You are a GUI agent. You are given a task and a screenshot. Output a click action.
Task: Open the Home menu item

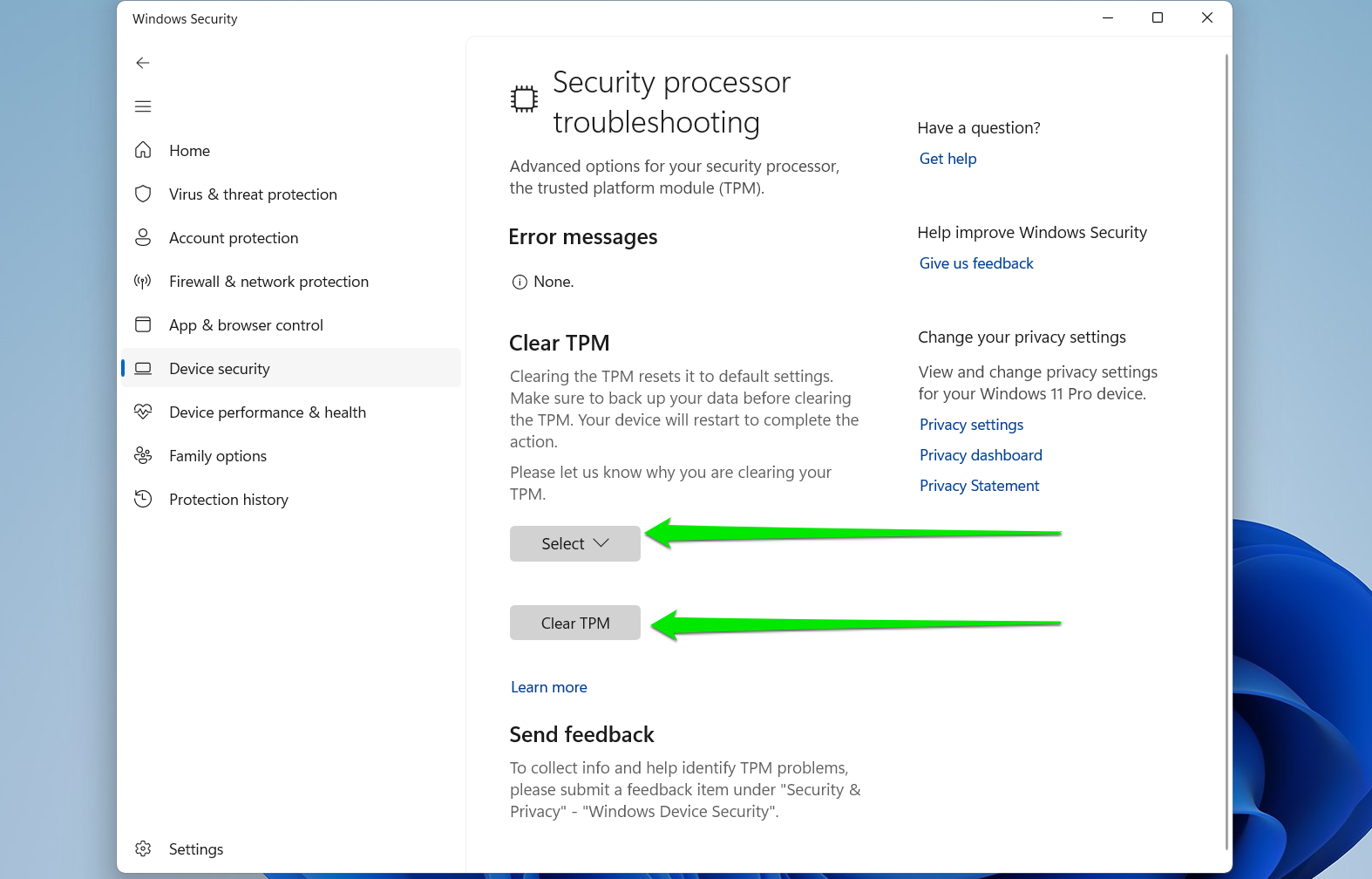coord(291,150)
